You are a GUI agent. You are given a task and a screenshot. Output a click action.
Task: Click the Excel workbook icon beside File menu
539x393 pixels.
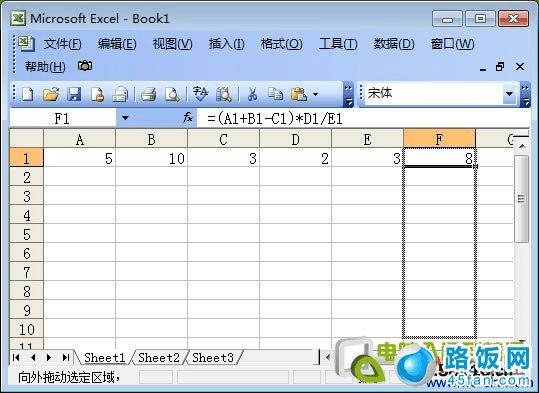coord(26,44)
